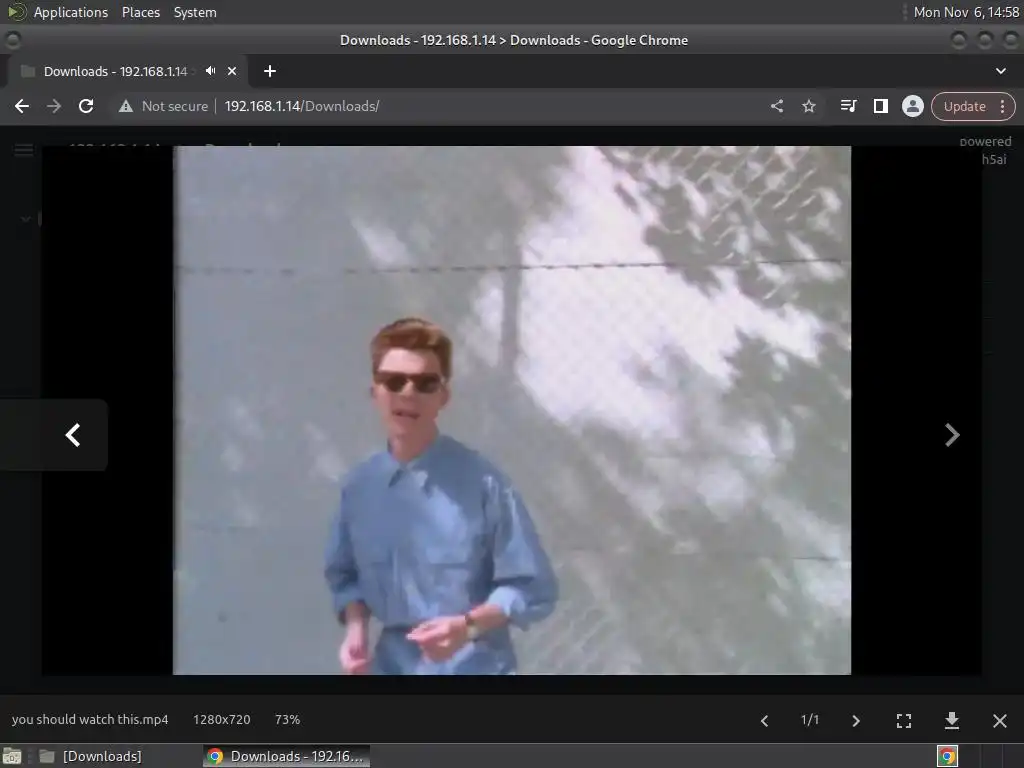Close the Downloads - 192.168.1.14 tab
Screen dimensions: 1024x768
(232, 71)
